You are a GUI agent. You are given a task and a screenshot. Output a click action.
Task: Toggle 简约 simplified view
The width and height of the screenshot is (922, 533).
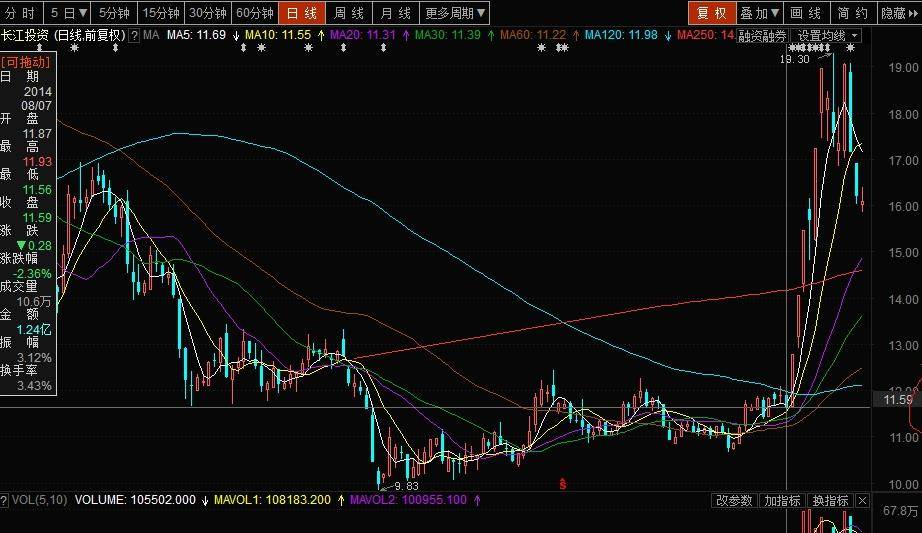(852, 13)
